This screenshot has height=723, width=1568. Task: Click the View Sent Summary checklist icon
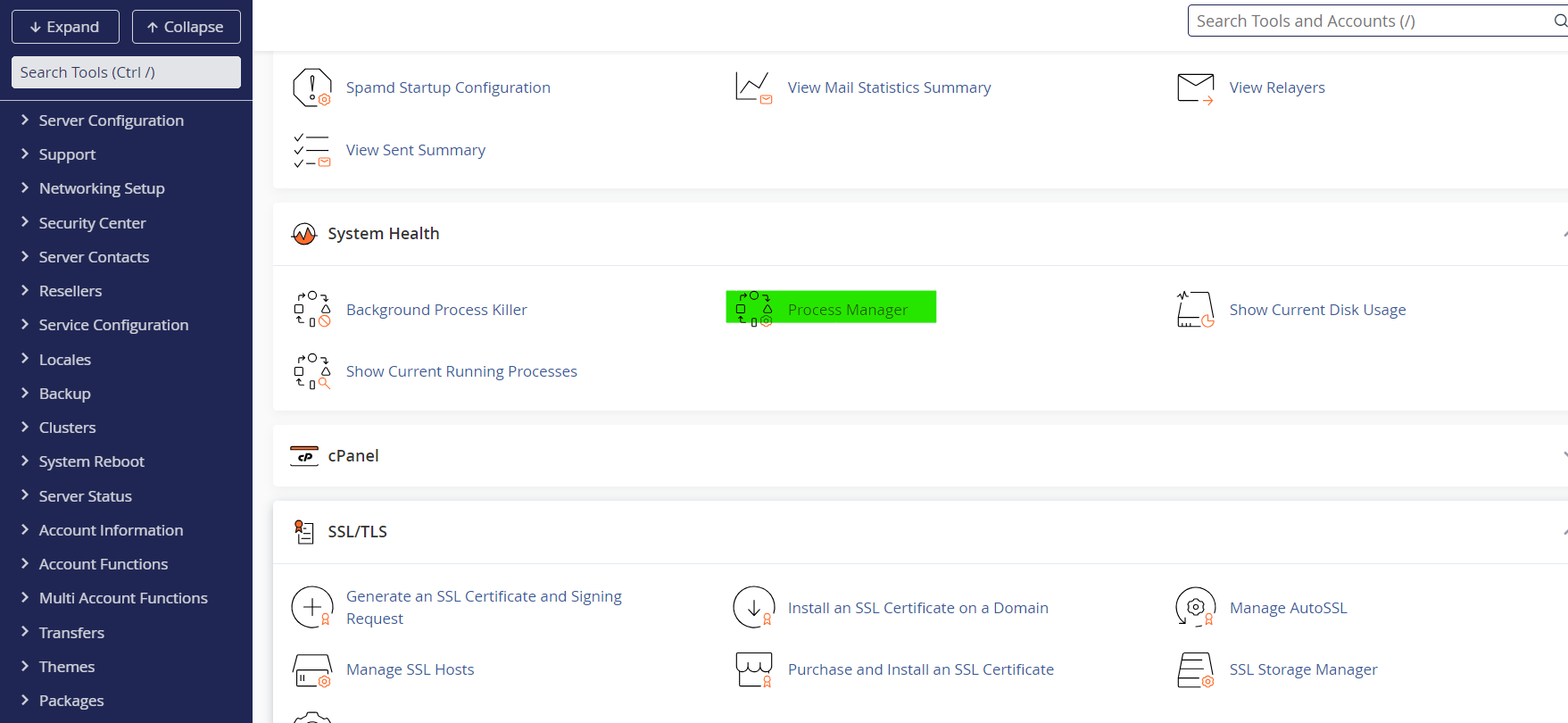coord(311,150)
